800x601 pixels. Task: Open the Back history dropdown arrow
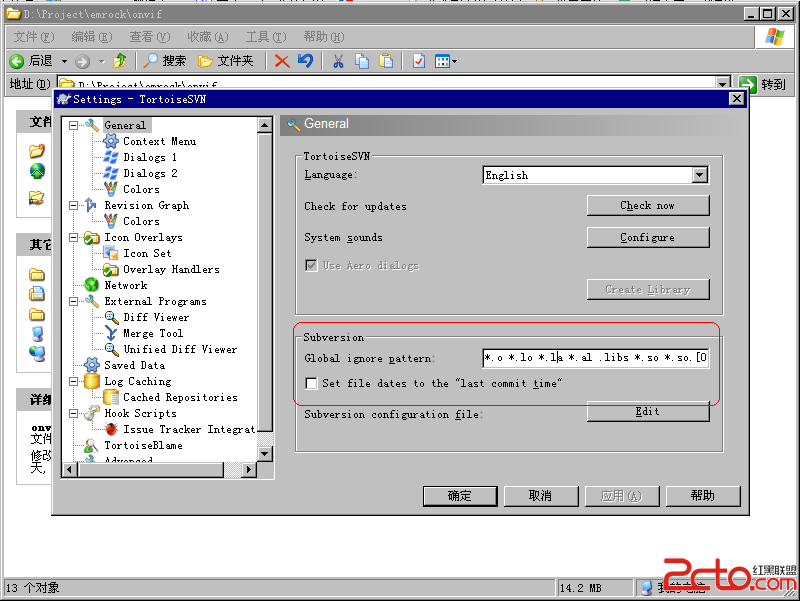[x=64, y=62]
